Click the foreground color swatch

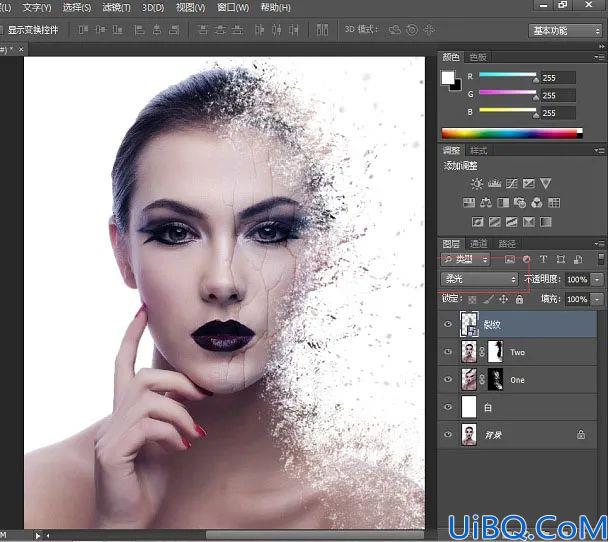click(x=447, y=78)
